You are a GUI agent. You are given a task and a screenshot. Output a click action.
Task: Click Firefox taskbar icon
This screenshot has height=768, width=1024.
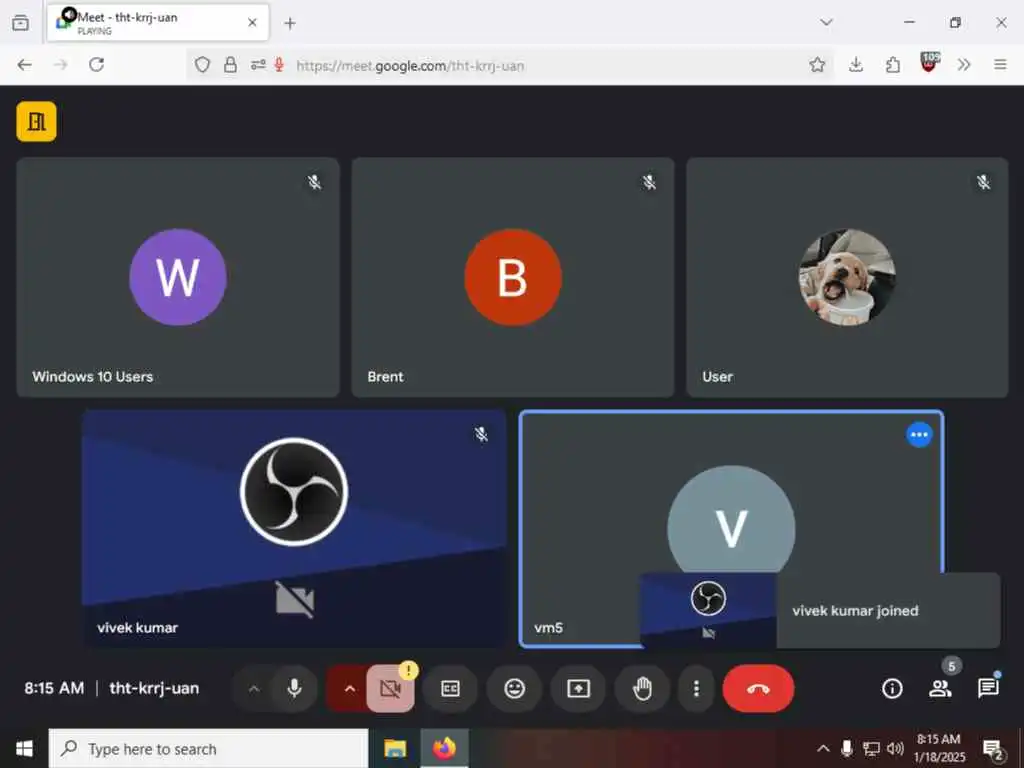tap(443, 748)
